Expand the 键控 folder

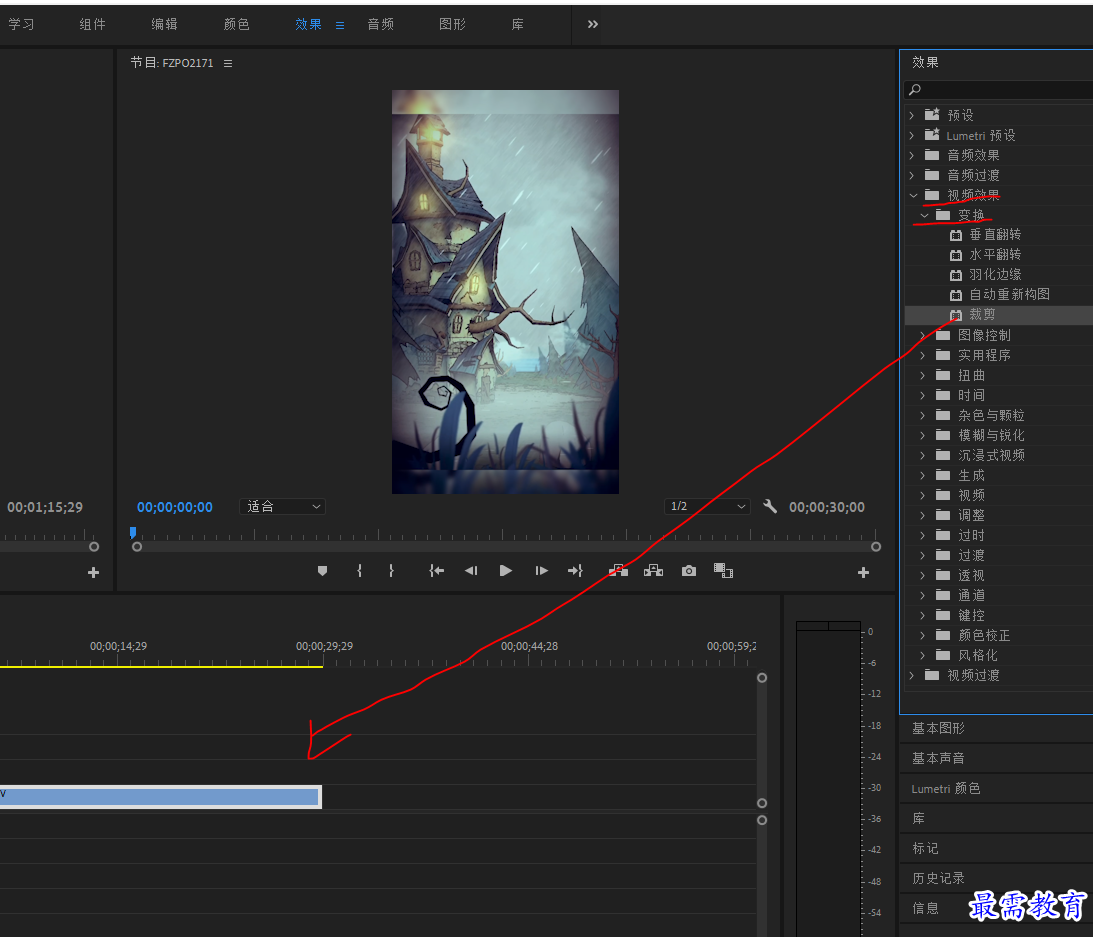(x=923, y=615)
